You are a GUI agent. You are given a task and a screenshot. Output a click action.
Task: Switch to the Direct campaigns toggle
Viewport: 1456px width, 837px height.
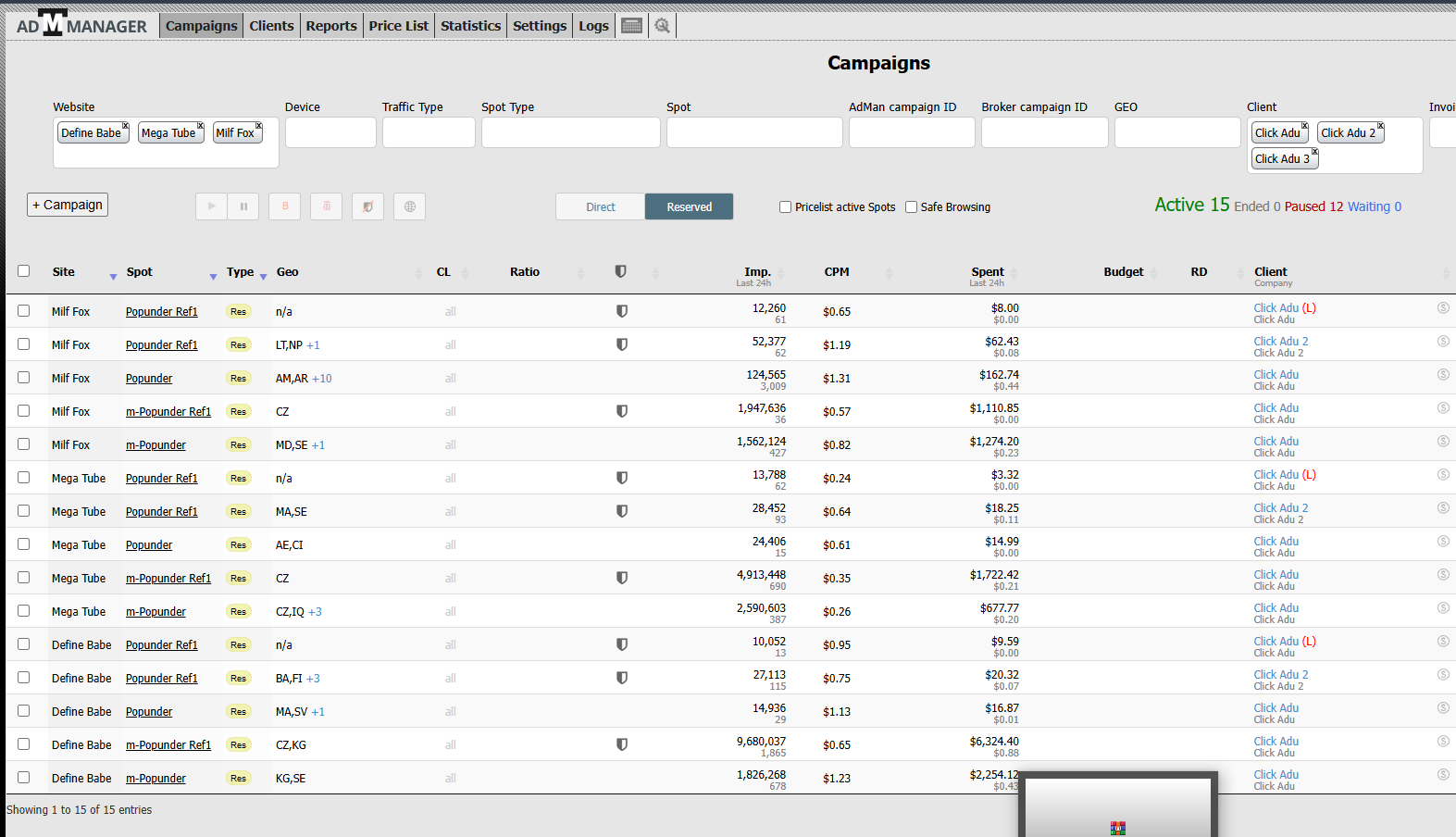[600, 206]
